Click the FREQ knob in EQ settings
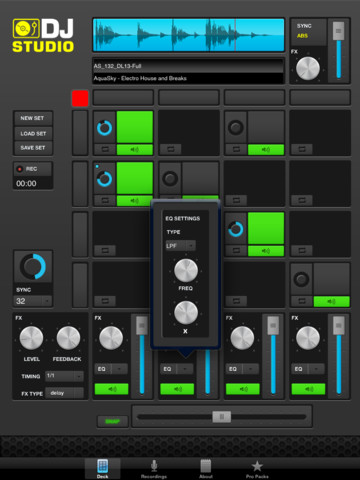The width and height of the screenshot is (360, 480). [186, 270]
